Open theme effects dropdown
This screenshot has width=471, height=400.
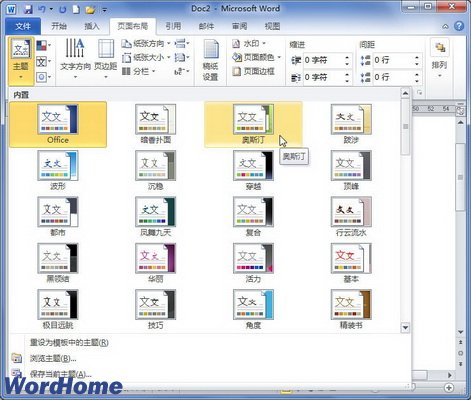pos(44,77)
